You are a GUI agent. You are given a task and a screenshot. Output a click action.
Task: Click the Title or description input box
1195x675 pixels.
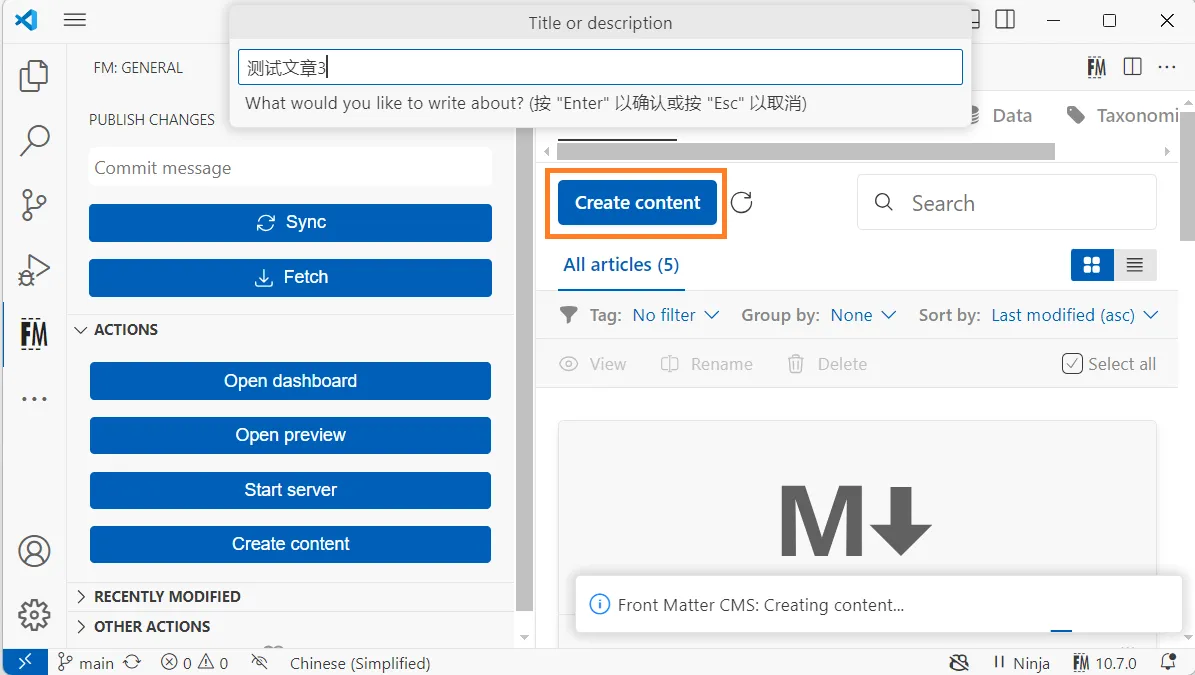[600, 67]
